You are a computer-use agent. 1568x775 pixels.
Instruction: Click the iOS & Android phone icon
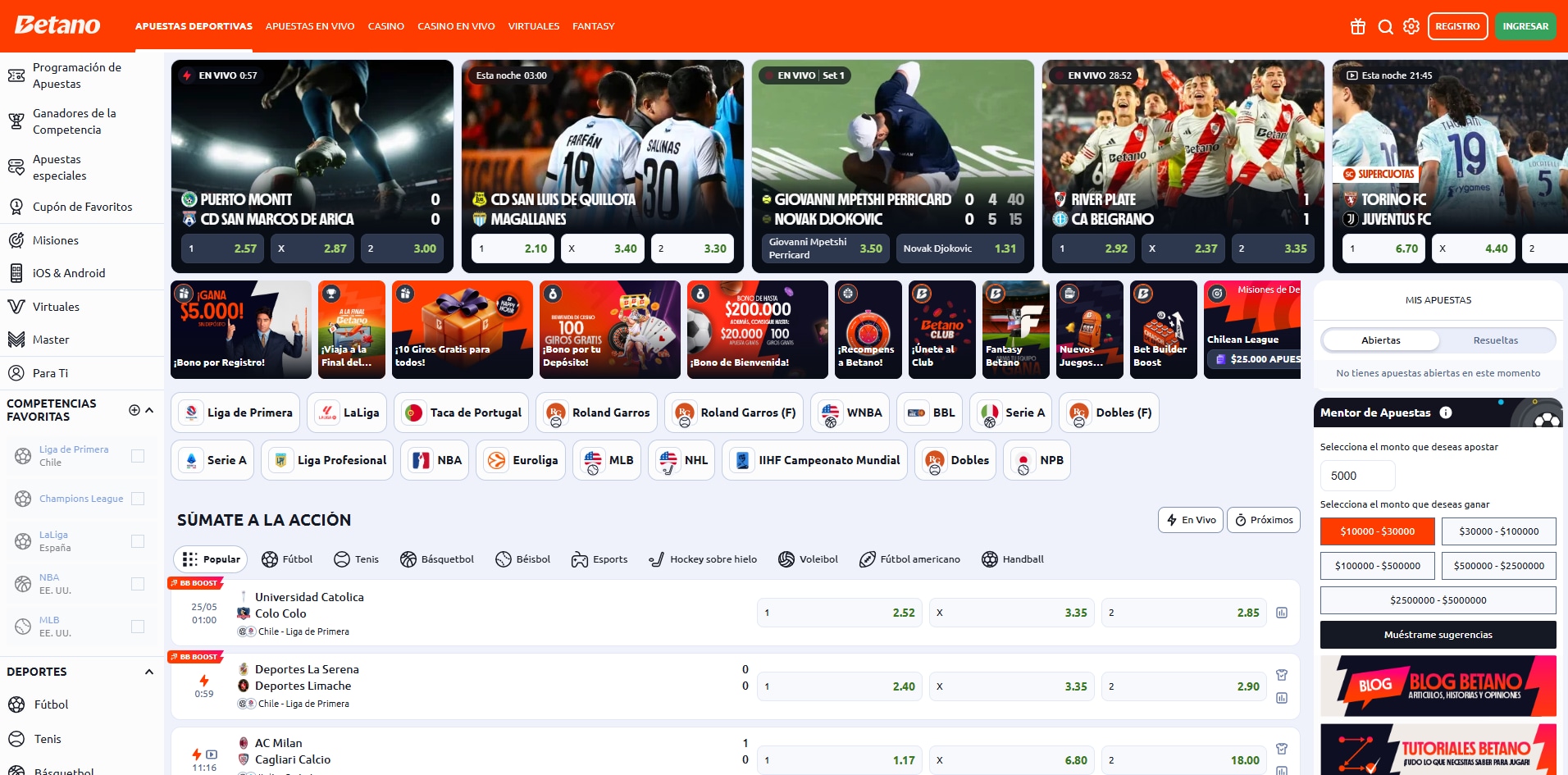point(16,273)
